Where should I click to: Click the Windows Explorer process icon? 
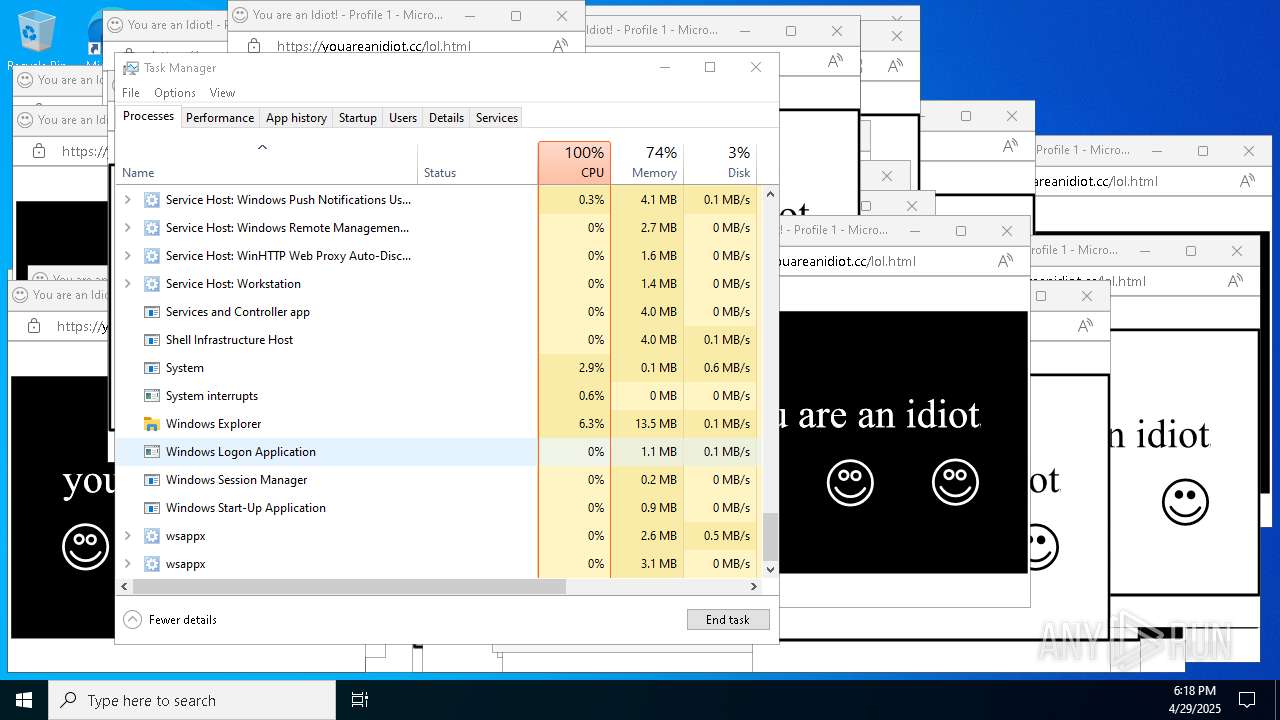click(152, 424)
